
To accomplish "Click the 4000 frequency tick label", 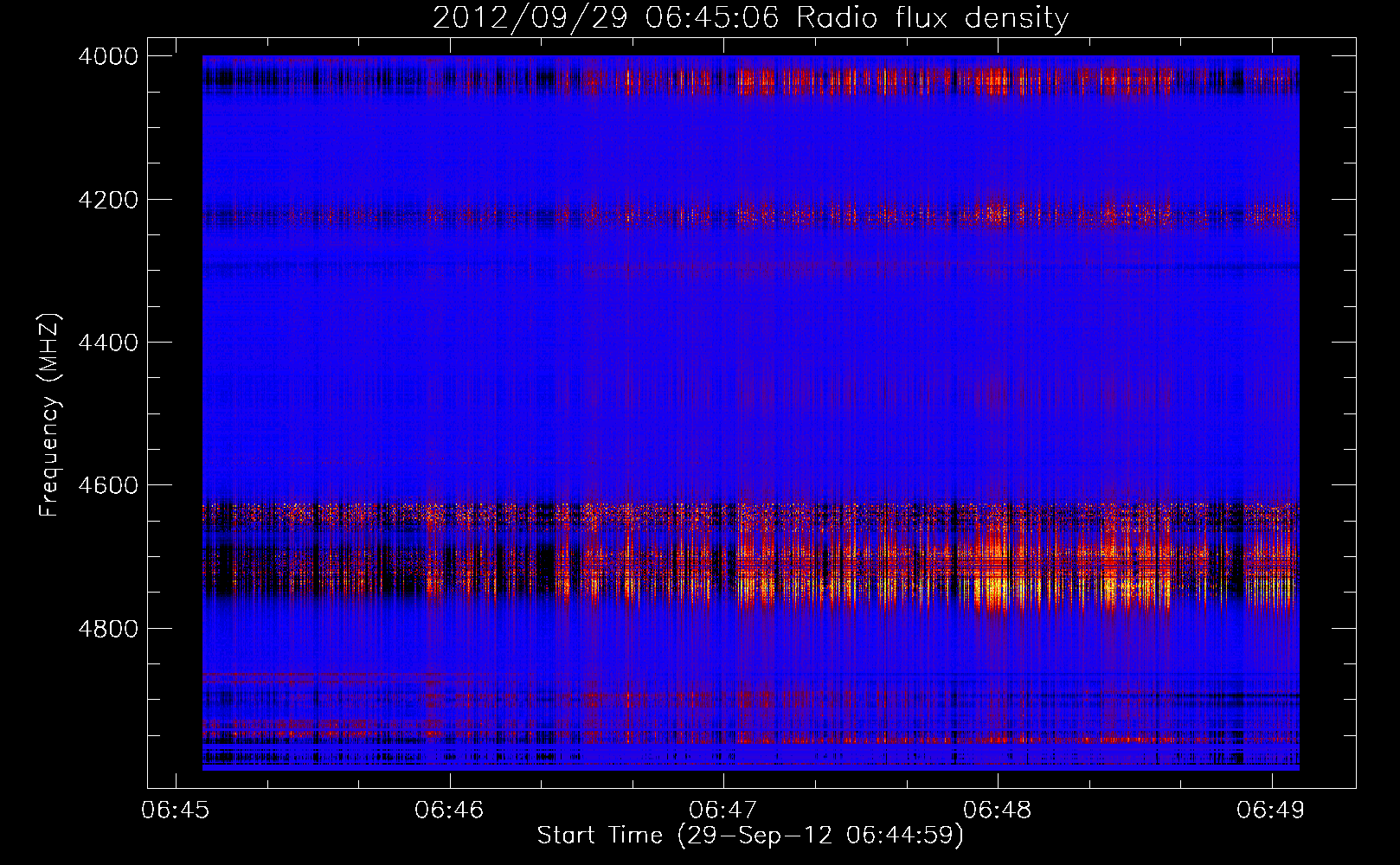I will pyautogui.click(x=108, y=56).
